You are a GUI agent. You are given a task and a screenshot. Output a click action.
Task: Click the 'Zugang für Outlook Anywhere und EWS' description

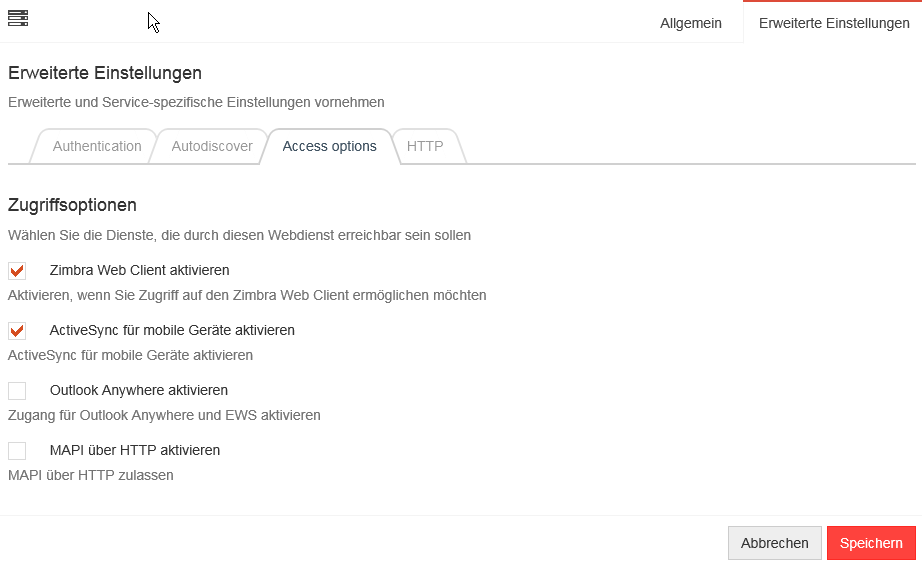coord(164,415)
